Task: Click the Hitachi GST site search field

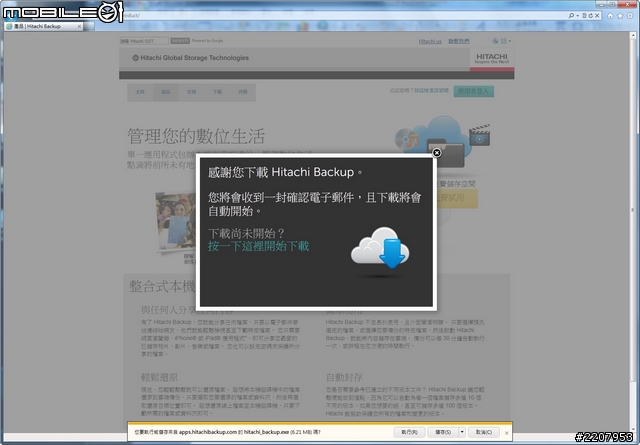Action: click(144, 41)
